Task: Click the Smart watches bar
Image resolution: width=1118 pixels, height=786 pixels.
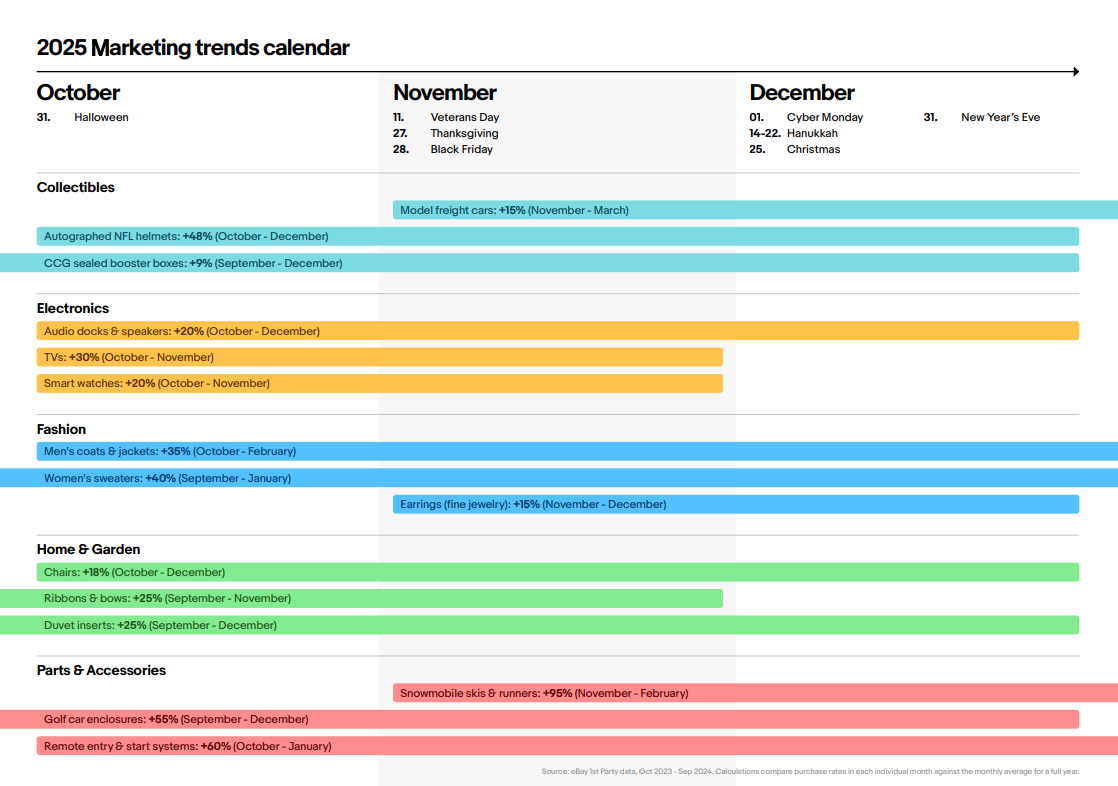Action: point(379,384)
